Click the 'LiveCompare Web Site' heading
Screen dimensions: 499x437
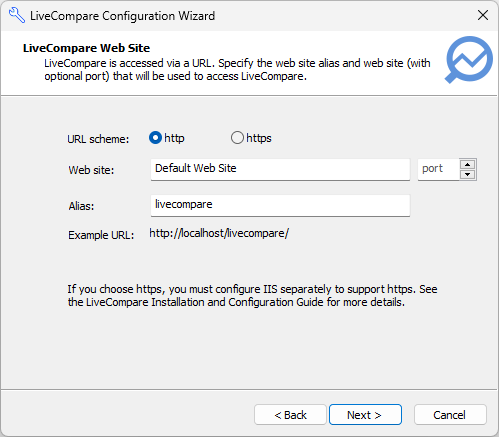click(x=86, y=48)
